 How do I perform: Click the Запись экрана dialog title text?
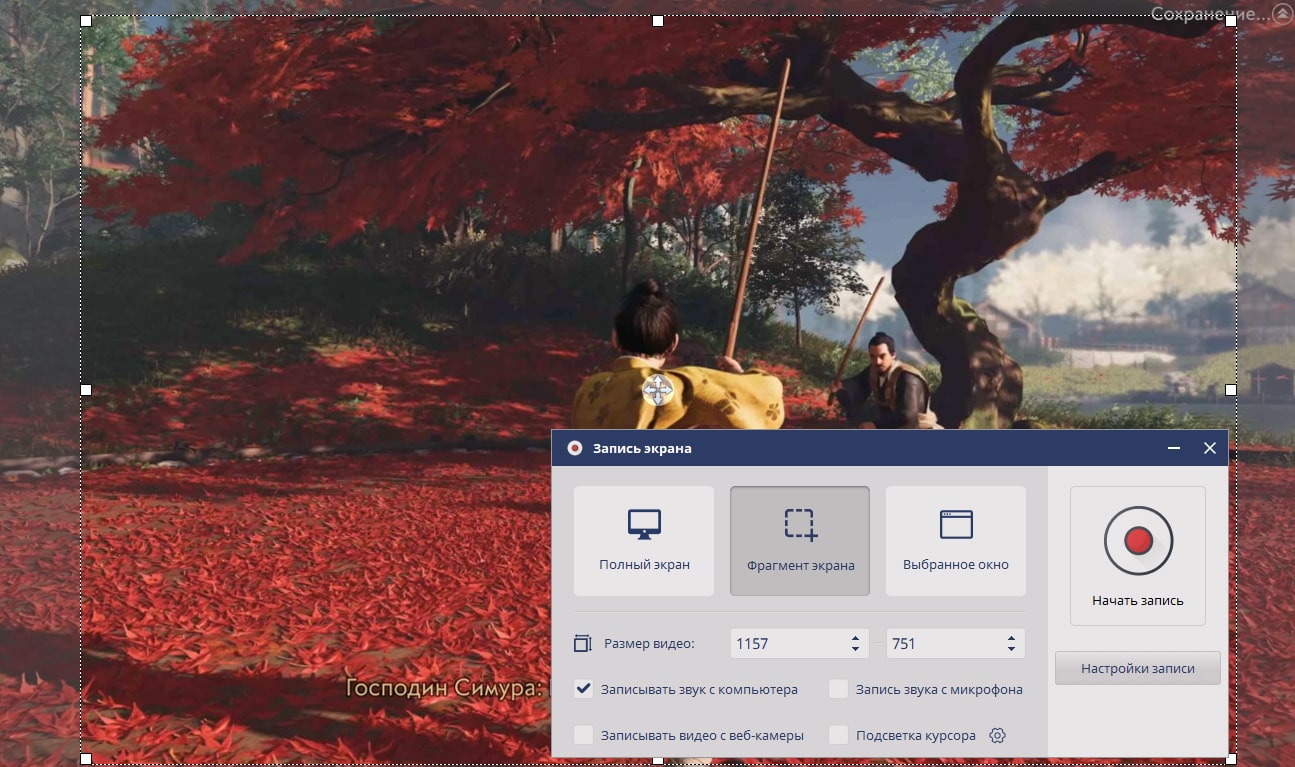pos(642,448)
